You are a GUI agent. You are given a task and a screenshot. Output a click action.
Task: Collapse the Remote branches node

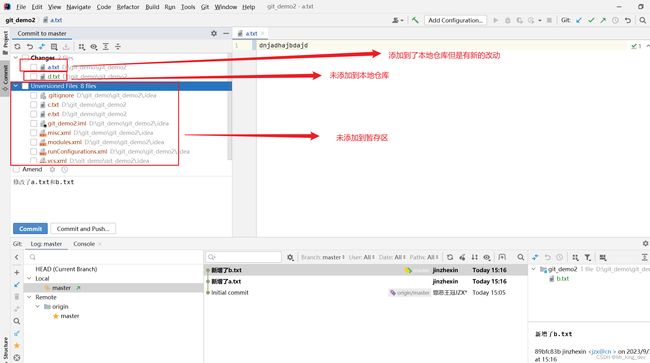(x=29, y=297)
